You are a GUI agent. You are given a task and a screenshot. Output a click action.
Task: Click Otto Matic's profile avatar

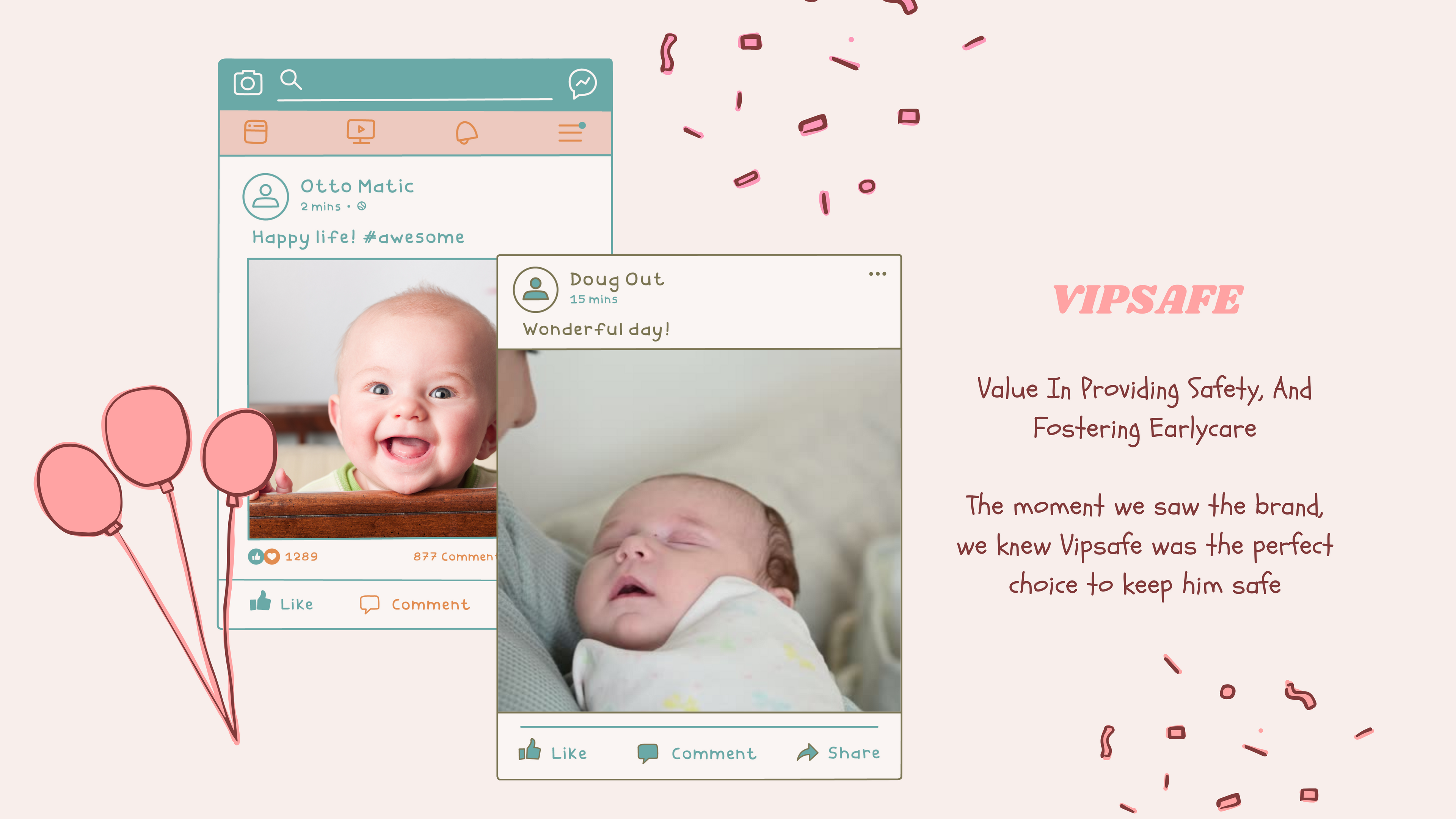pyautogui.click(x=265, y=196)
